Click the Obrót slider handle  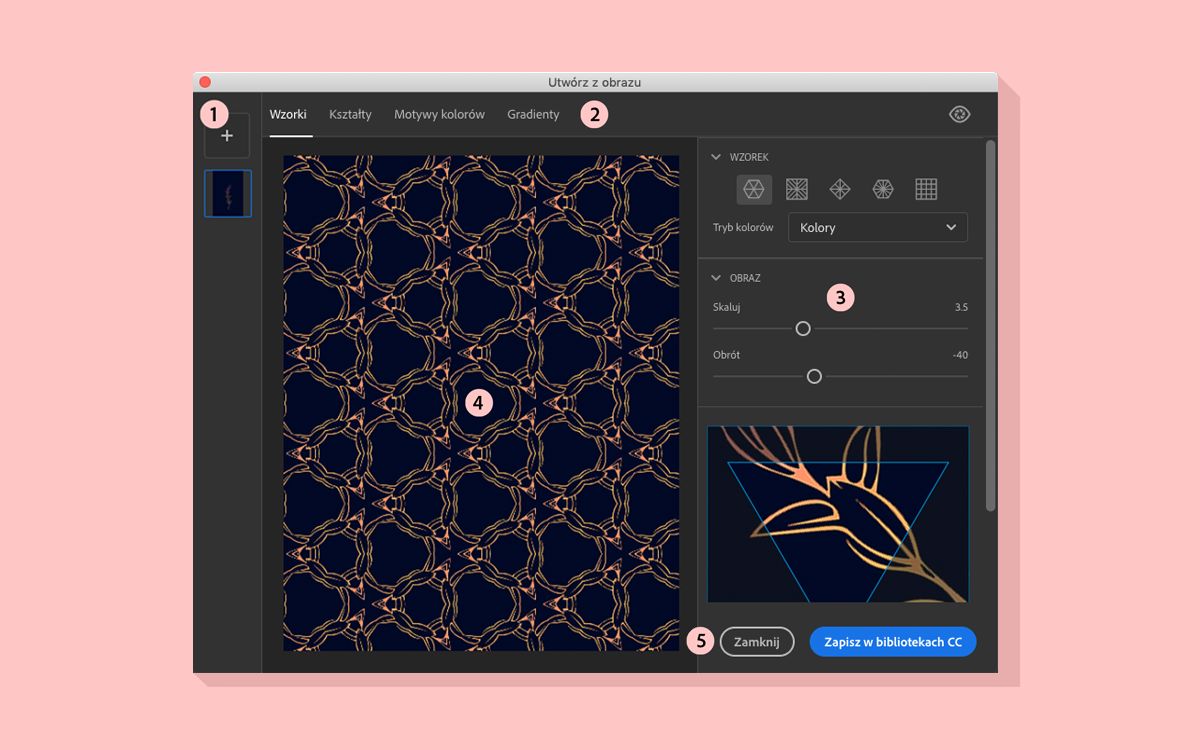coord(814,376)
